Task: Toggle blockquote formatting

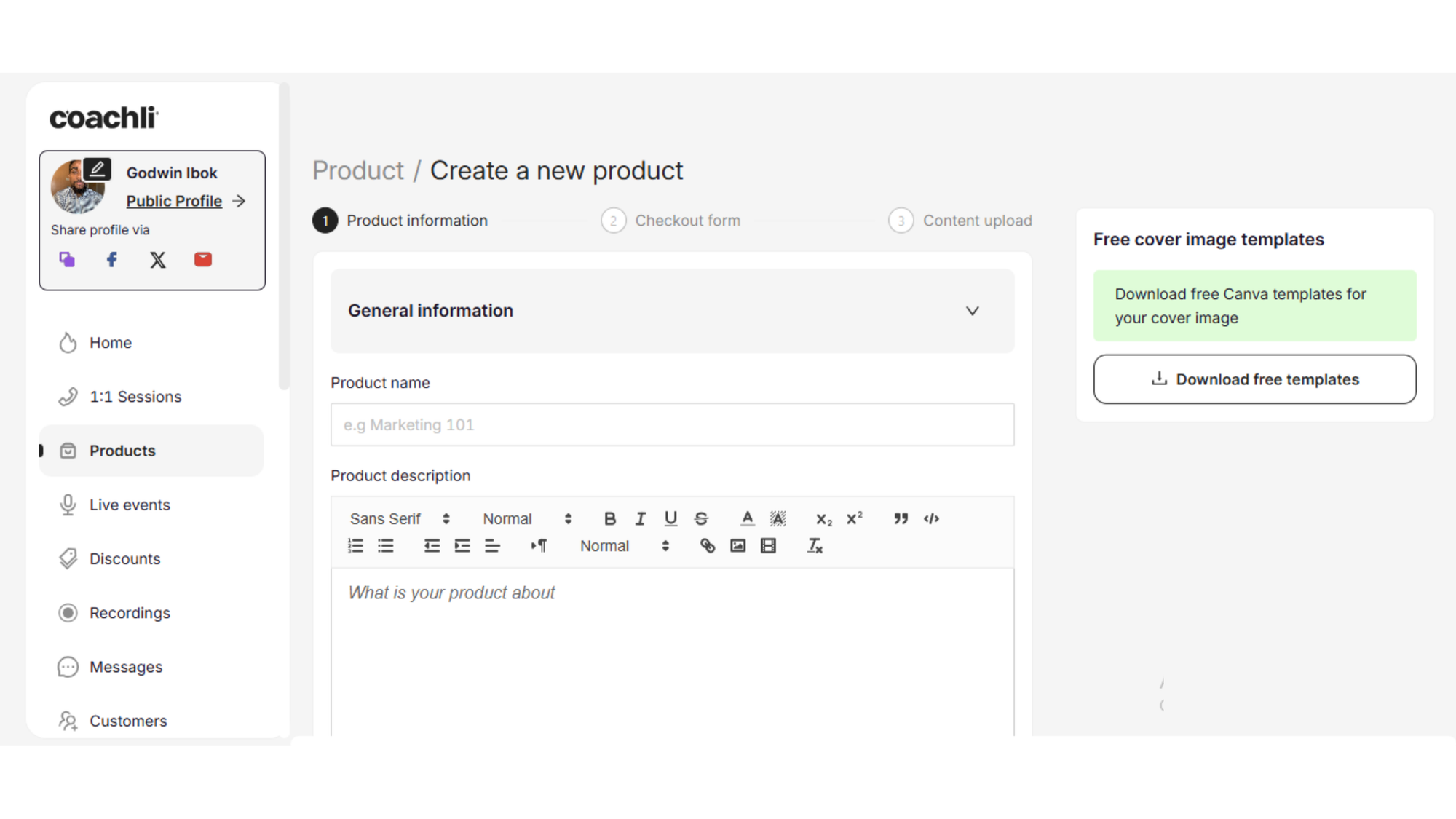Action: [901, 518]
